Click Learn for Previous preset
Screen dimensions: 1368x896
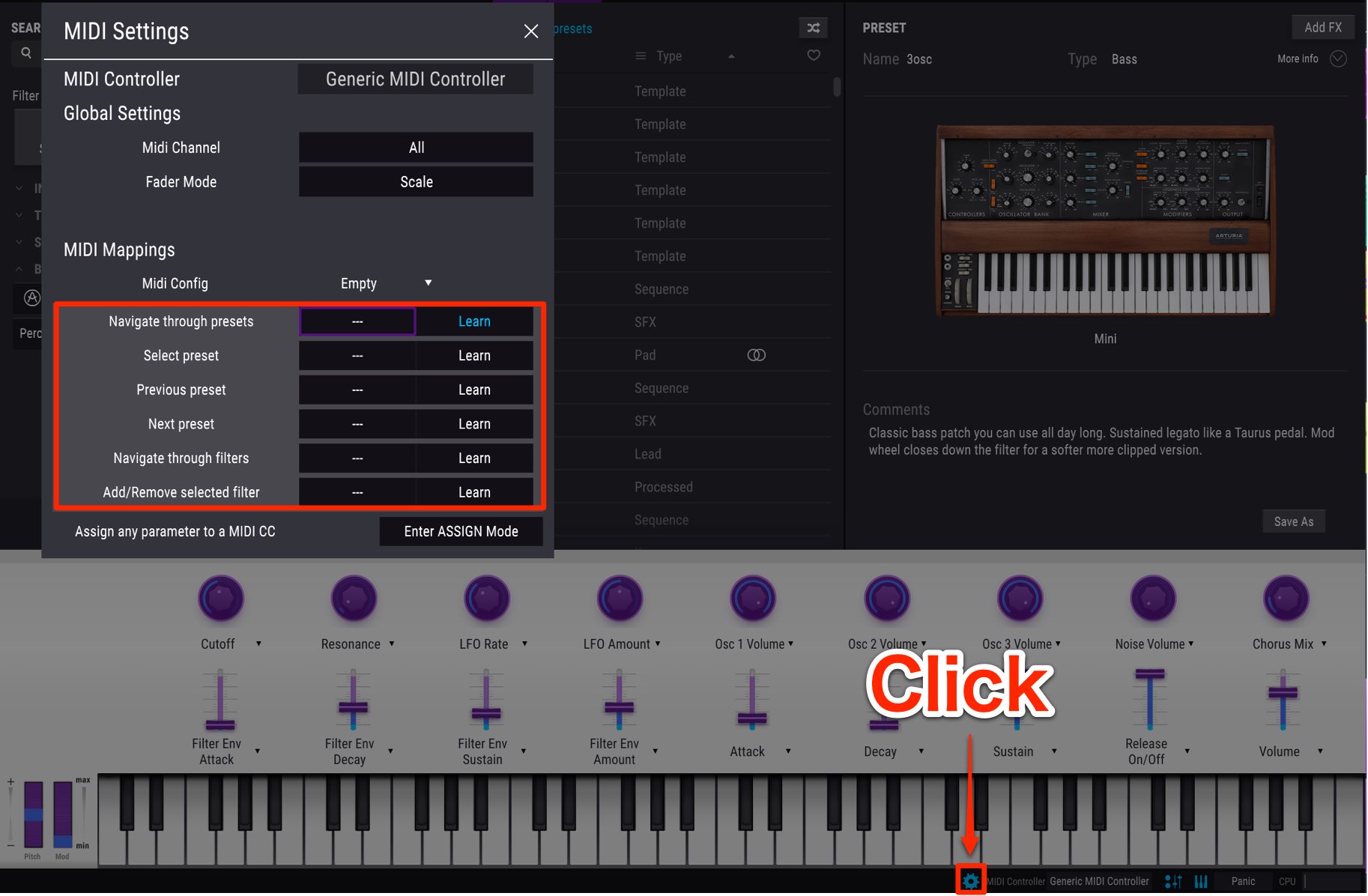pos(474,390)
